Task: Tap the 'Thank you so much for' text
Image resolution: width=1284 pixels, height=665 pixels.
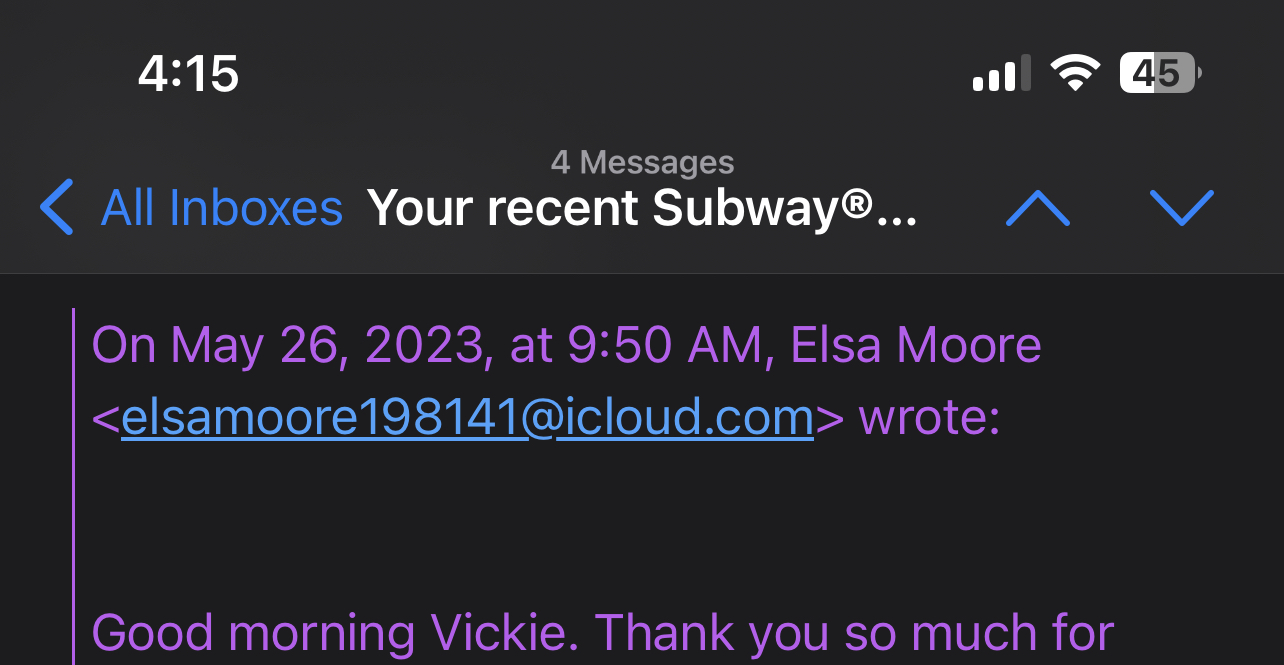Action: (x=855, y=632)
